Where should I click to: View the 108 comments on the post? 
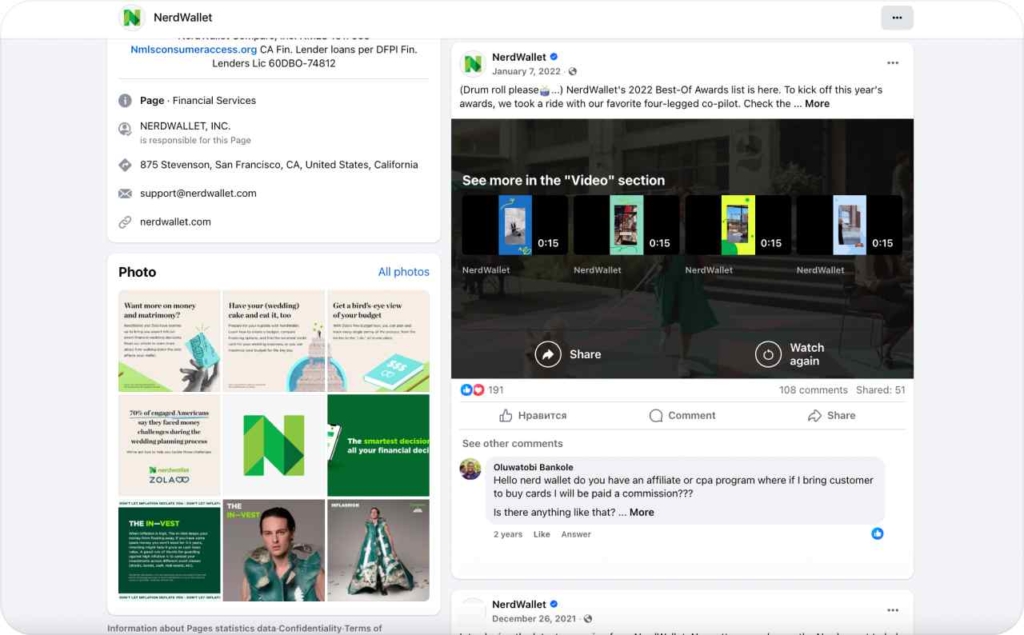tap(813, 390)
